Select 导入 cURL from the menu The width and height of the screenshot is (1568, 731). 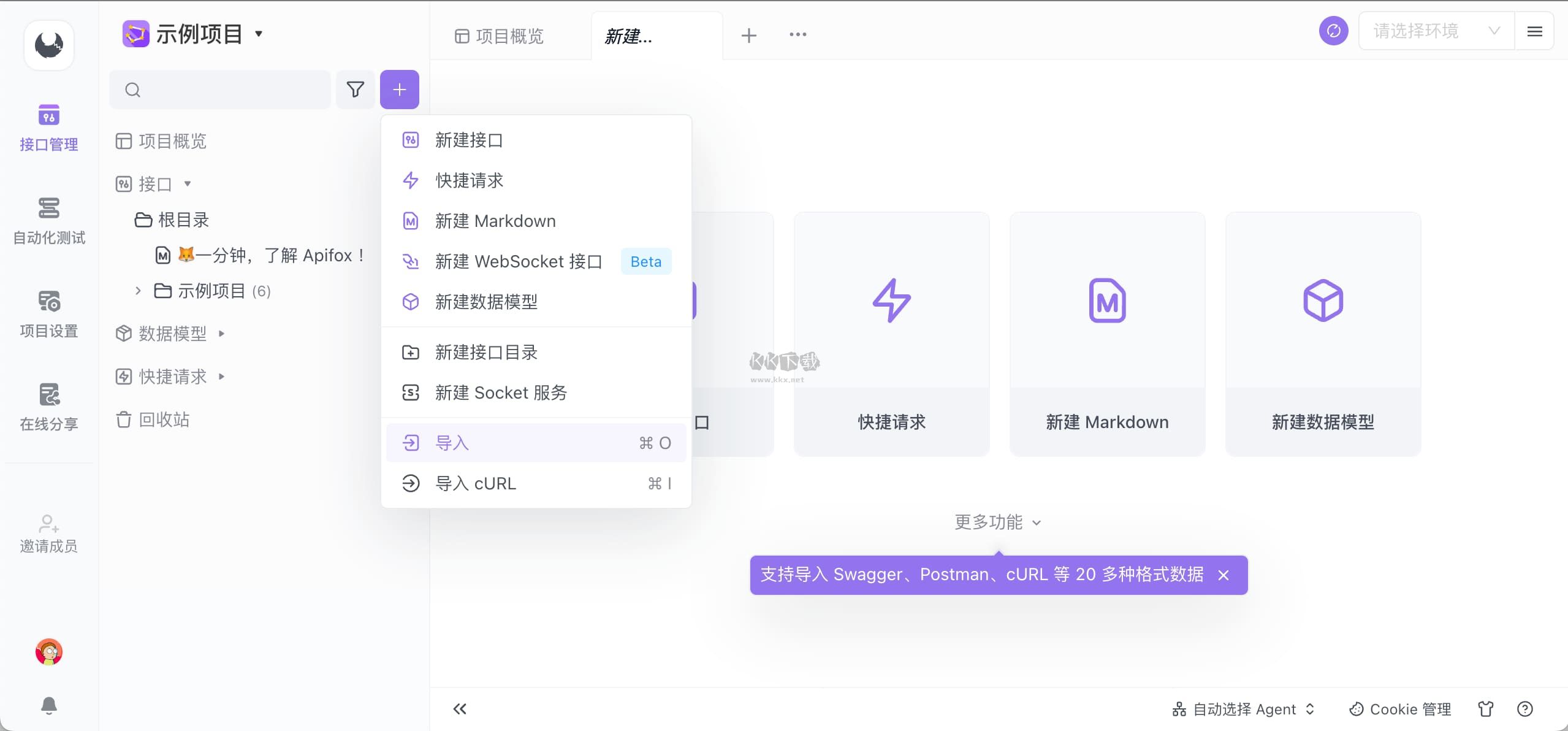point(476,483)
